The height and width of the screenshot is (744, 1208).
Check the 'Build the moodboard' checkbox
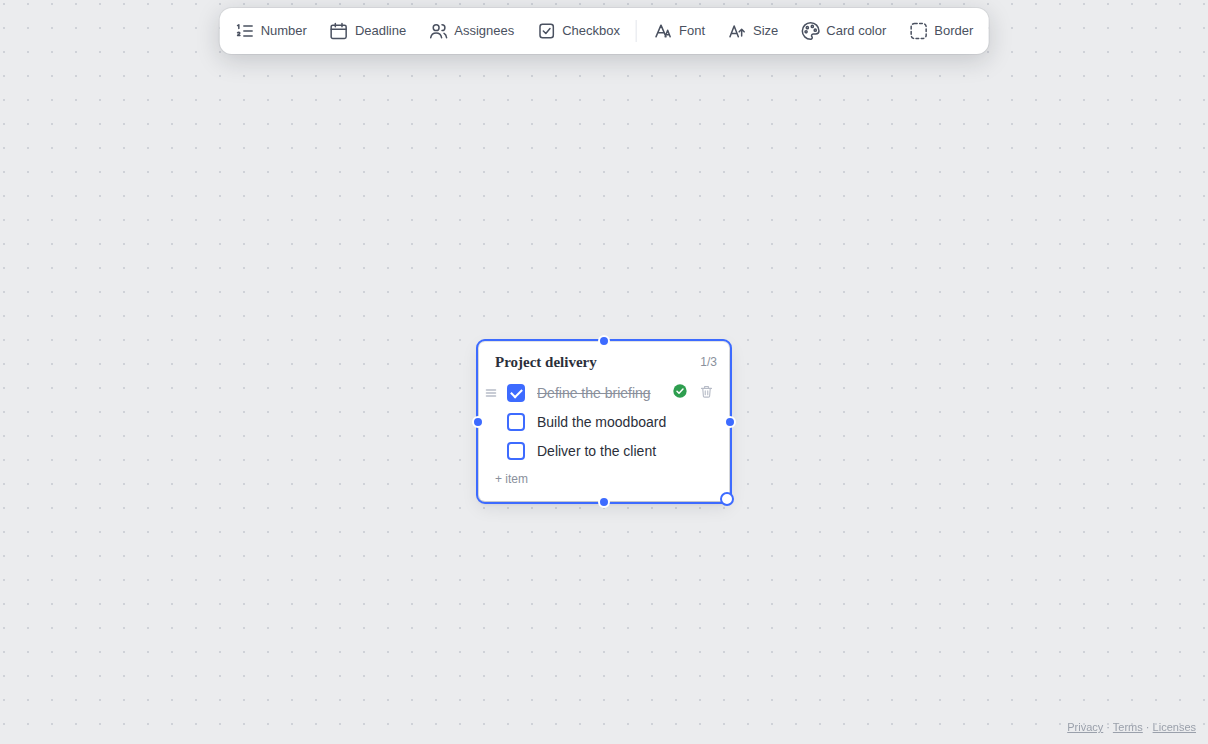click(x=516, y=422)
